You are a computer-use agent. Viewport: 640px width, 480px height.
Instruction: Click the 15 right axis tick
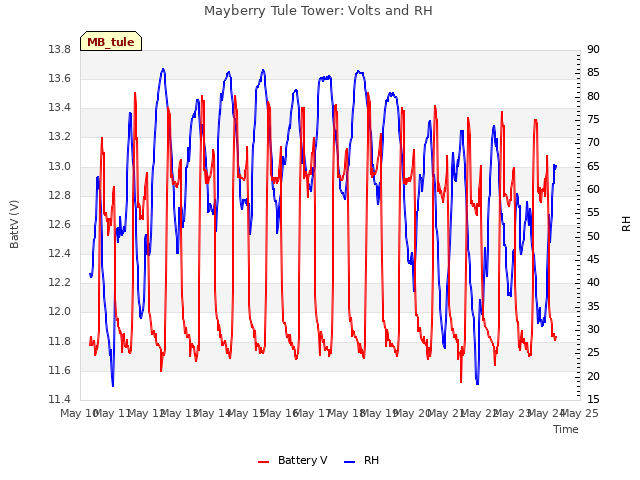point(593,399)
